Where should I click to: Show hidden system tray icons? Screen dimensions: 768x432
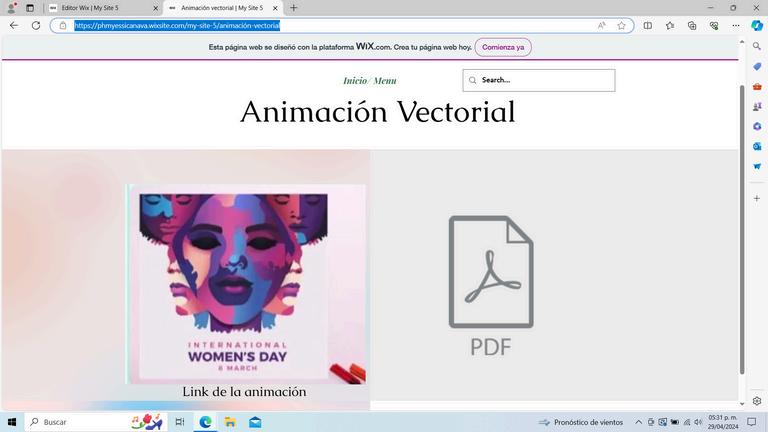[x=638, y=422]
